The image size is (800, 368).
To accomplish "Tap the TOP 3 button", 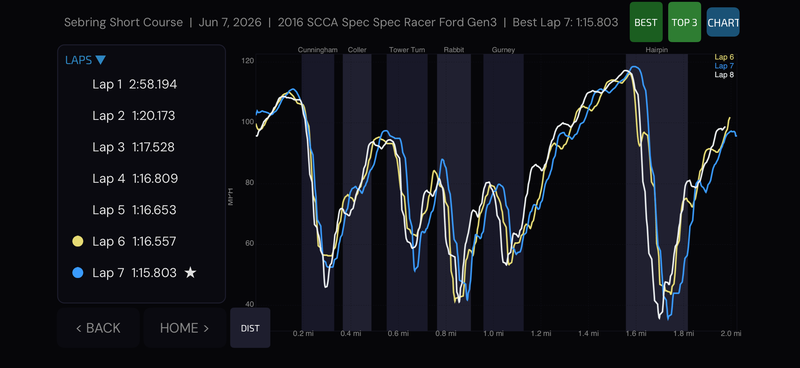I will click(x=684, y=22).
